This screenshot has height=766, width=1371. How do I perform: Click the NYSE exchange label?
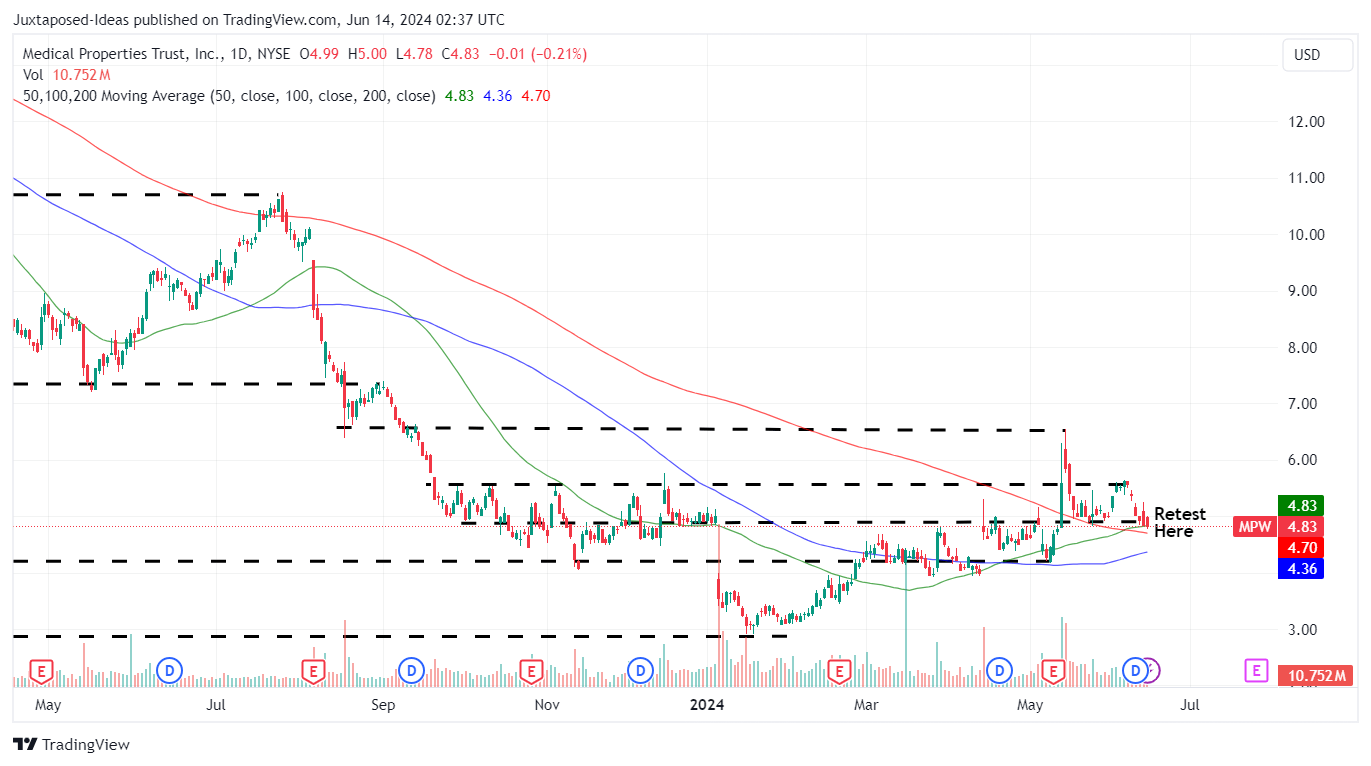click(x=276, y=54)
